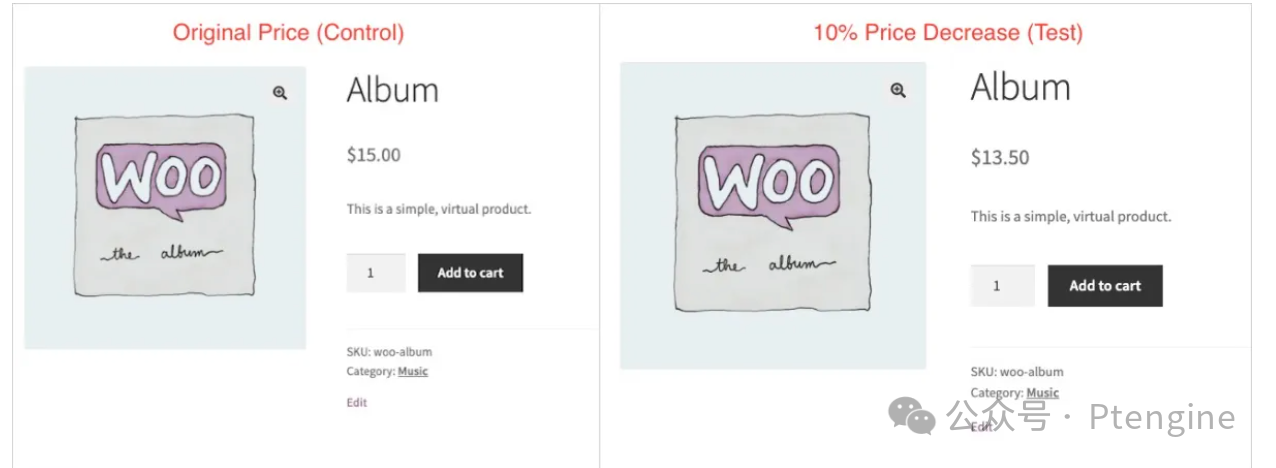
Task: Click the "Original Price (Control)" heading
Action: (288, 32)
